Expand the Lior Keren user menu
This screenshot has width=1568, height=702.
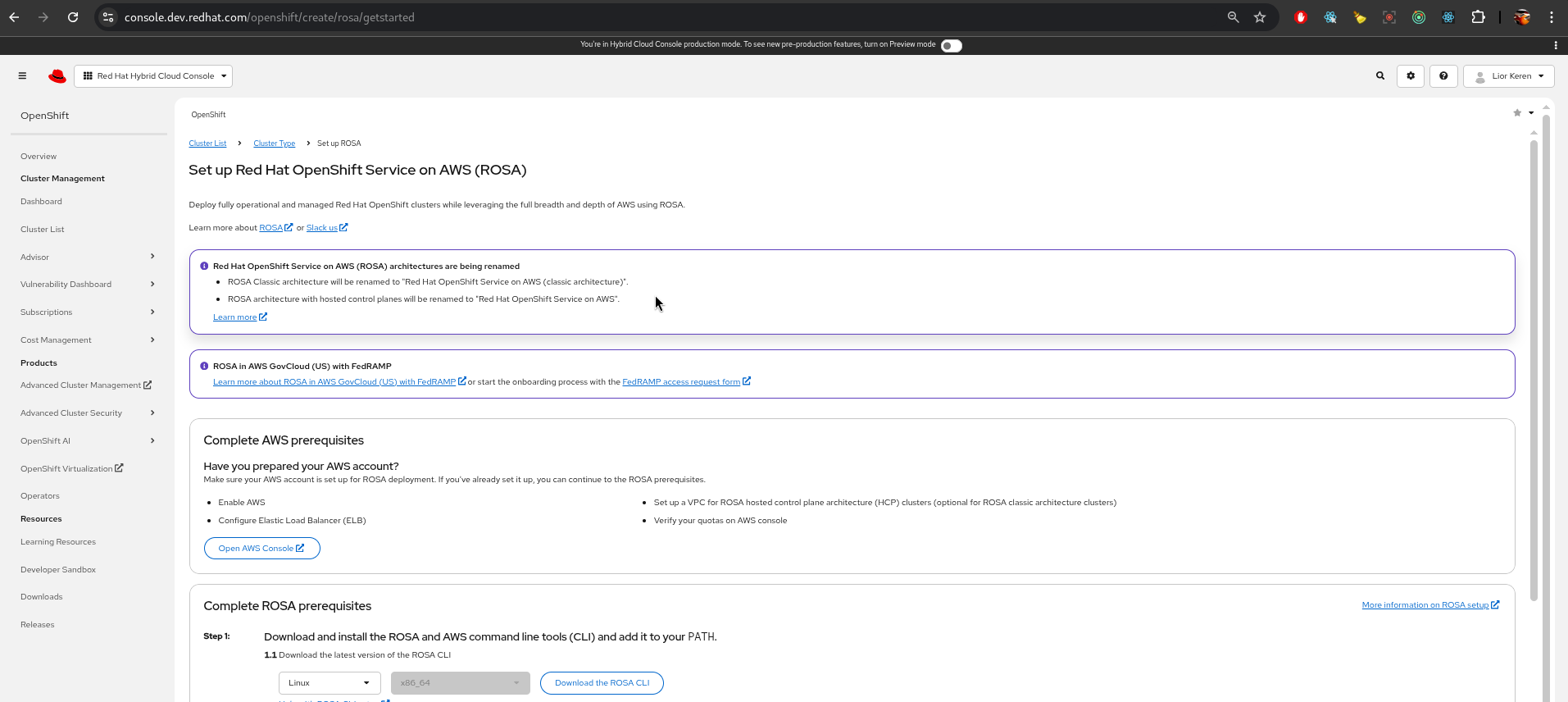pos(1508,76)
